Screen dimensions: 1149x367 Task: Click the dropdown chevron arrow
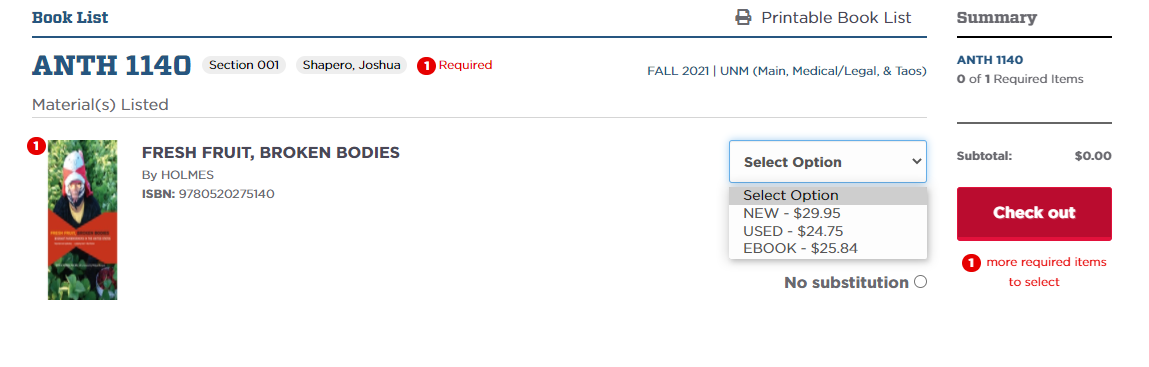[916, 161]
